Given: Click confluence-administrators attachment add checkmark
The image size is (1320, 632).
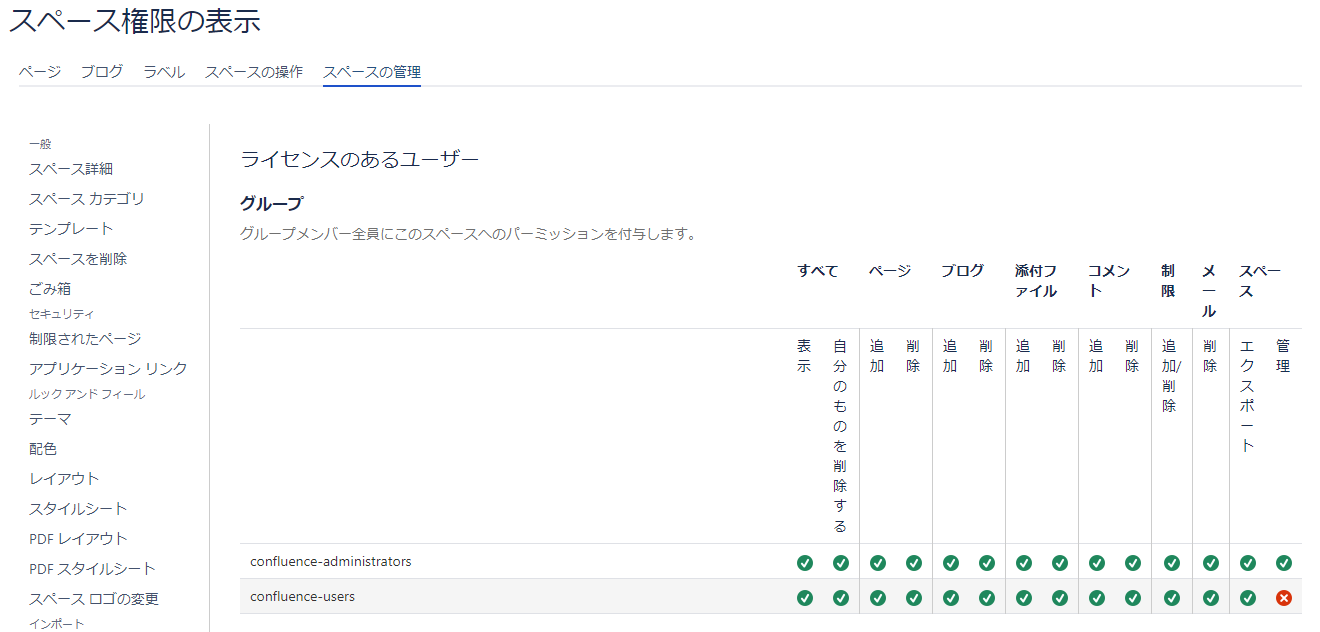Looking at the screenshot, I should (1024, 563).
